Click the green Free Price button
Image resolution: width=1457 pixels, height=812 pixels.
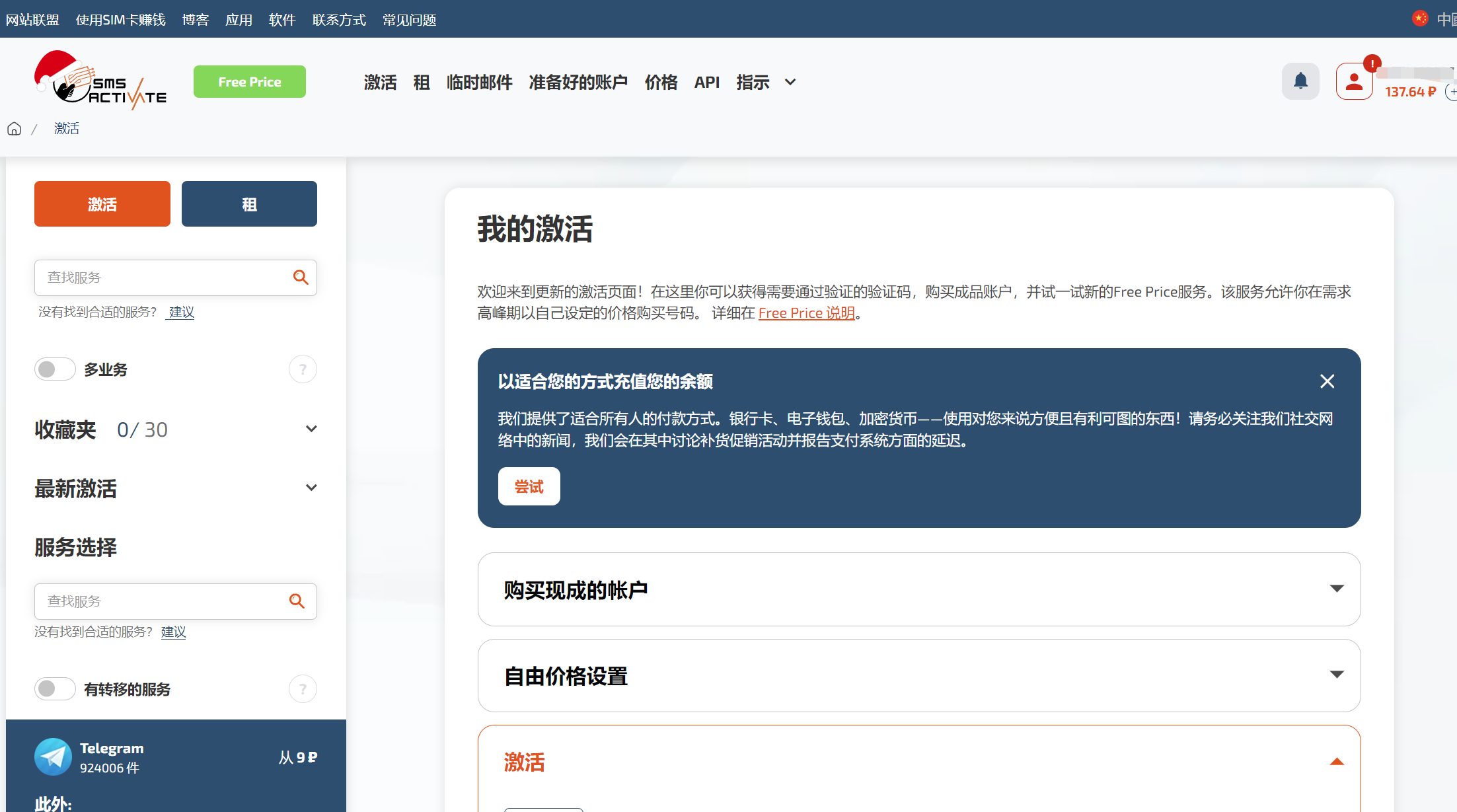click(250, 81)
